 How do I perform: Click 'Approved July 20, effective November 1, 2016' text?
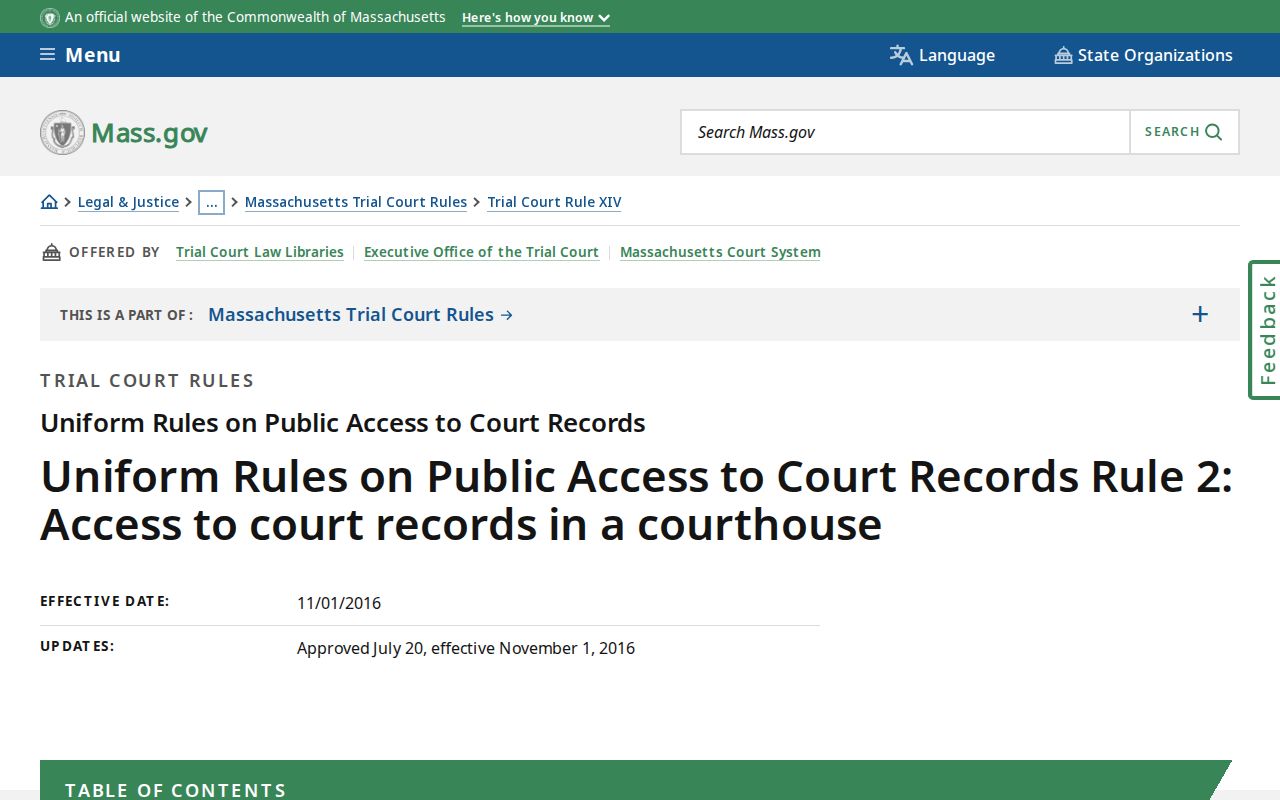point(466,648)
